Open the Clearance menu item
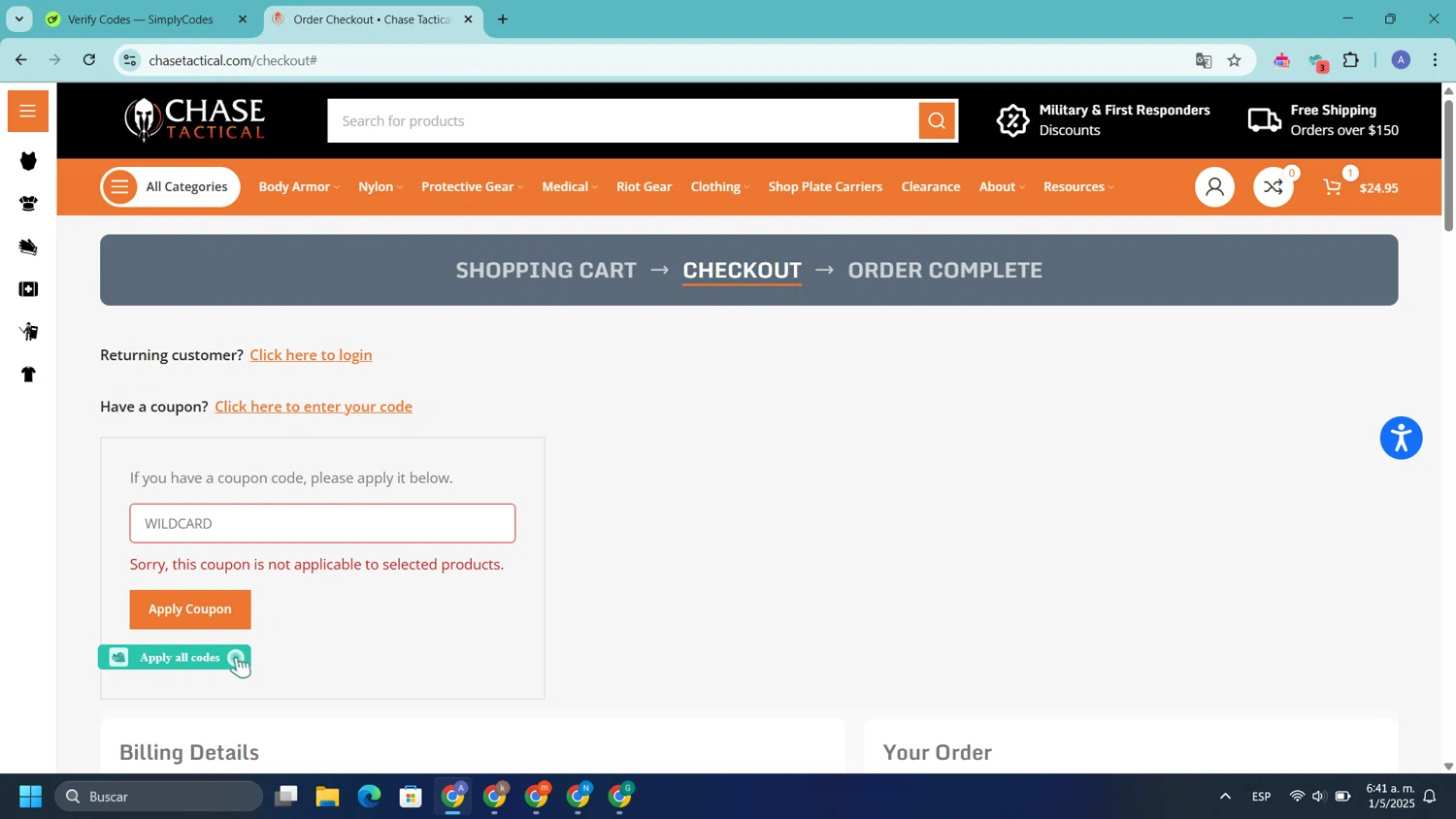This screenshot has height=819, width=1456. coord(931,187)
